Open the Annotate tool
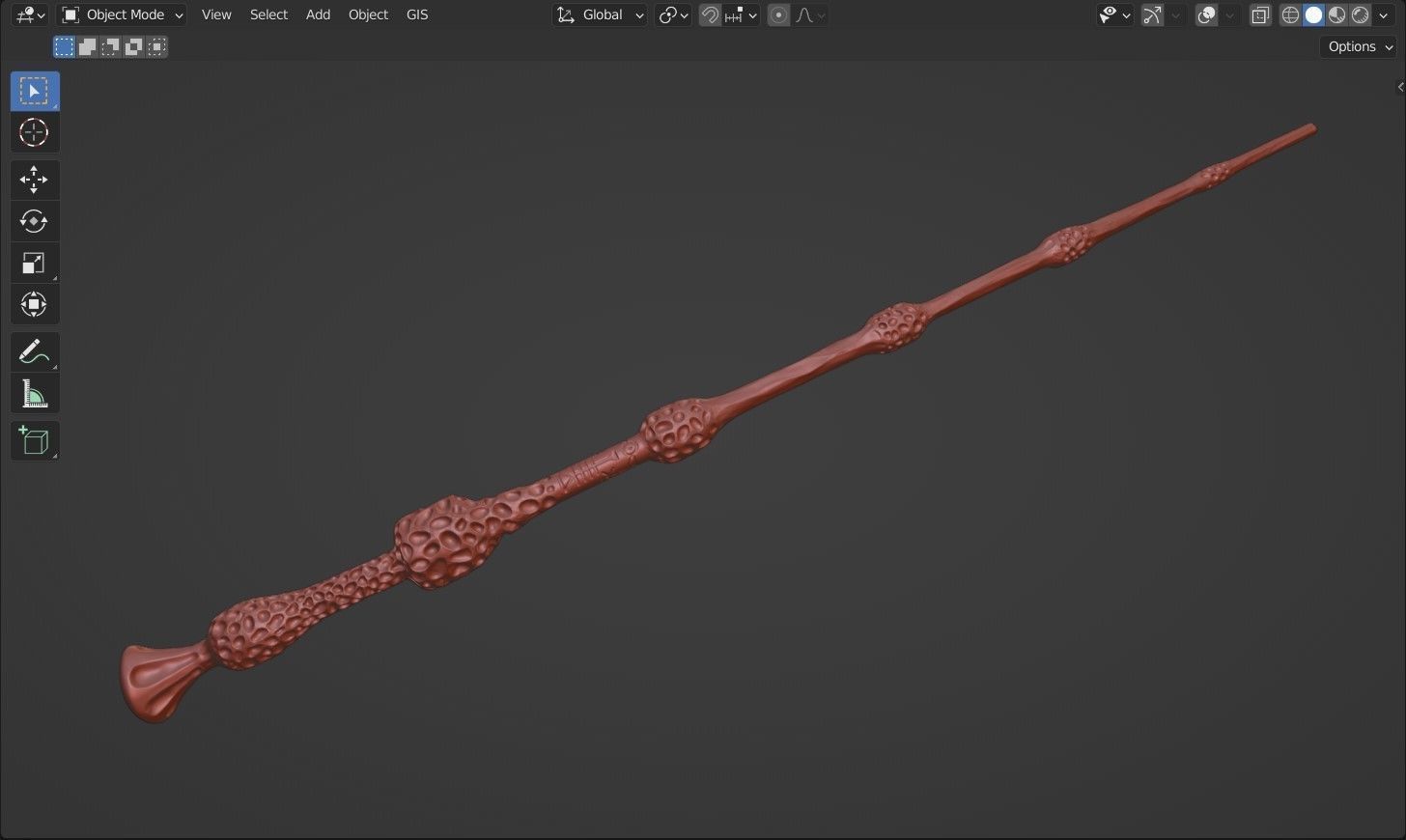Screen dimensions: 1406x840 (x=34, y=351)
